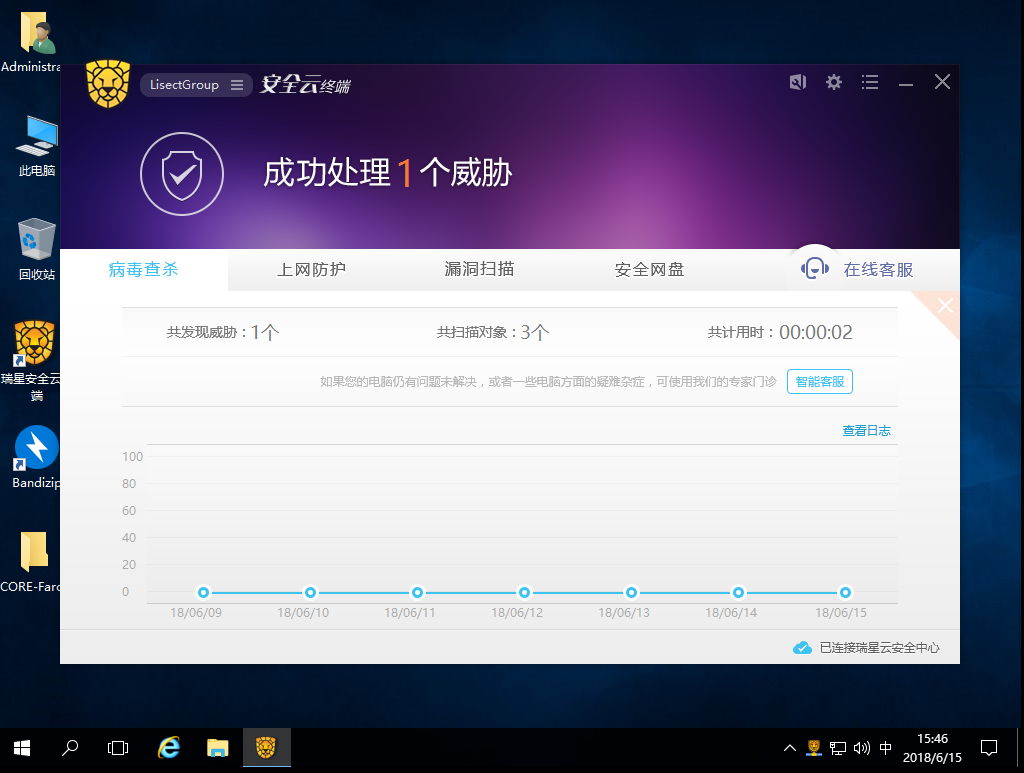Viewport: 1024px width, 773px height.
Task: Select the 18/06/12 chart data point
Action: click(524, 593)
